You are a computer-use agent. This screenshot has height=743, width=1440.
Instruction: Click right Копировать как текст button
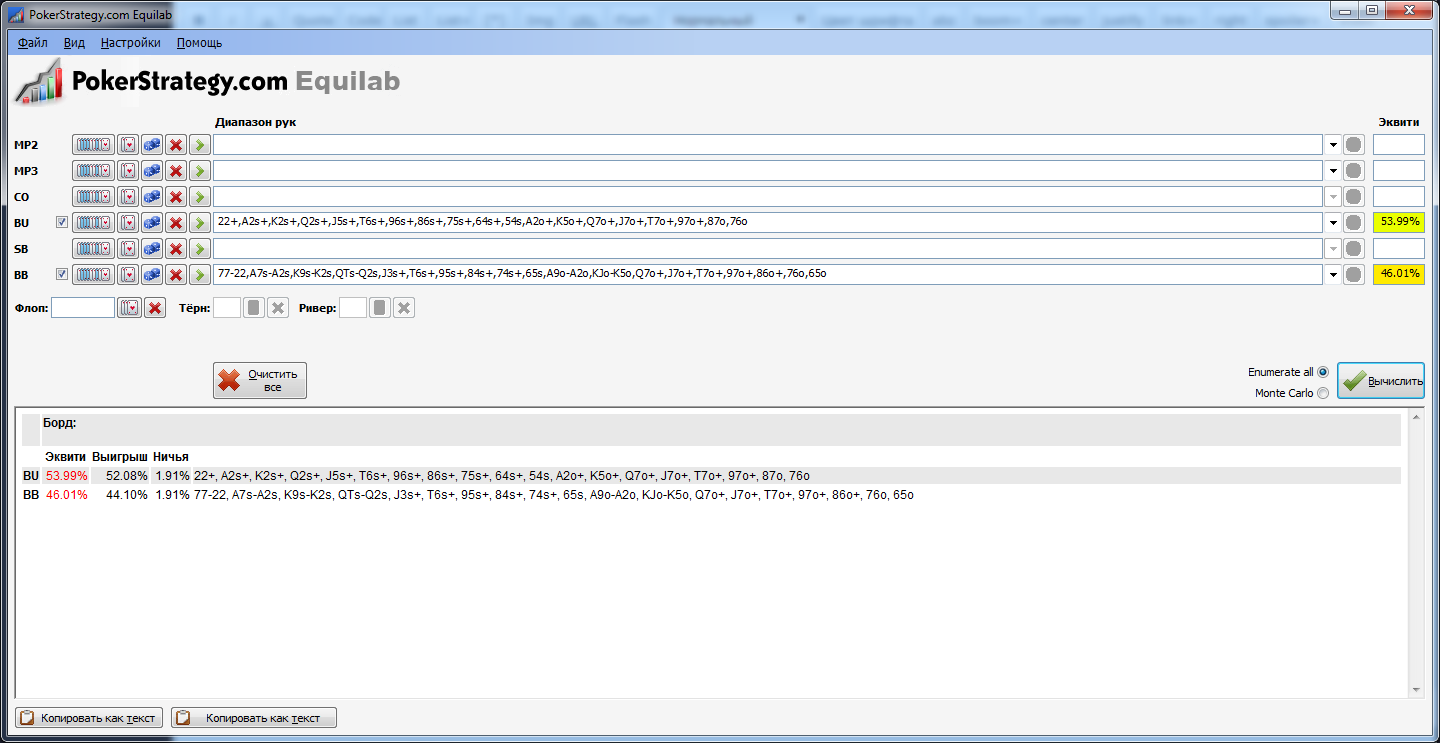[254, 718]
